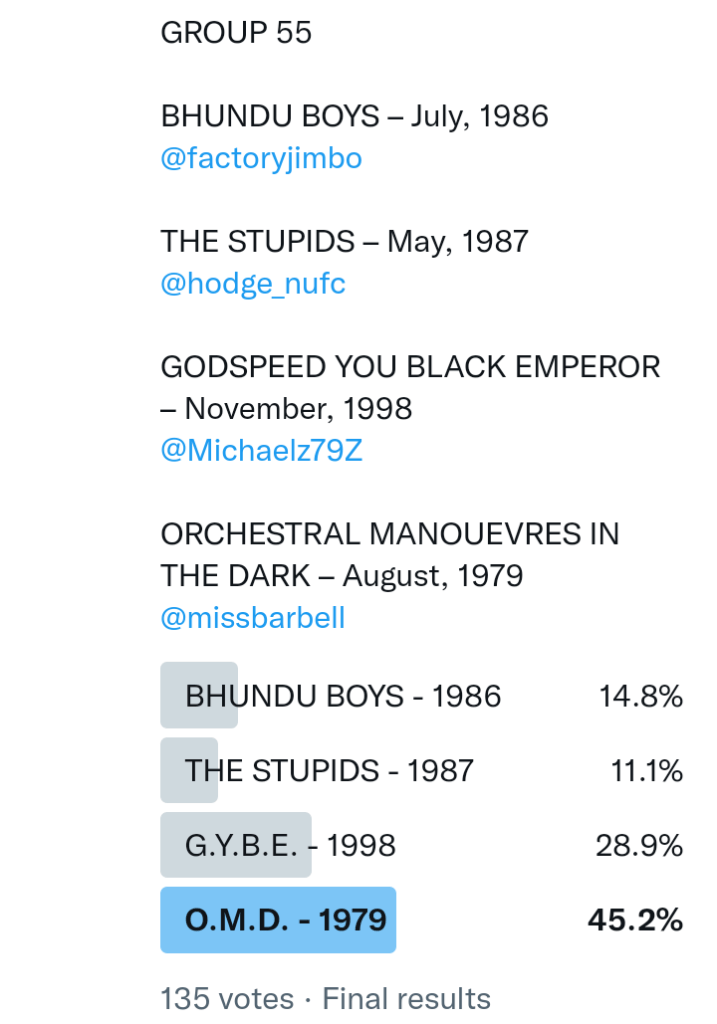Click the bold 45.2% result percentage
This screenshot has height=1024, width=717.
pos(635,920)
